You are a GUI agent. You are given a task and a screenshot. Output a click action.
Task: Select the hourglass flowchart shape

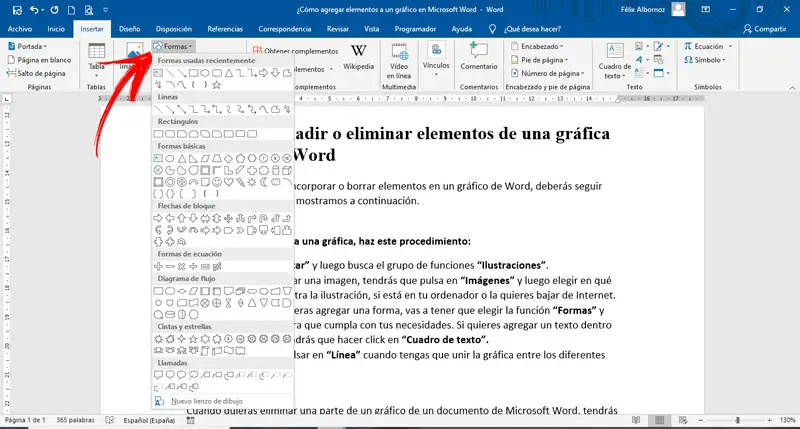(229, 302)
